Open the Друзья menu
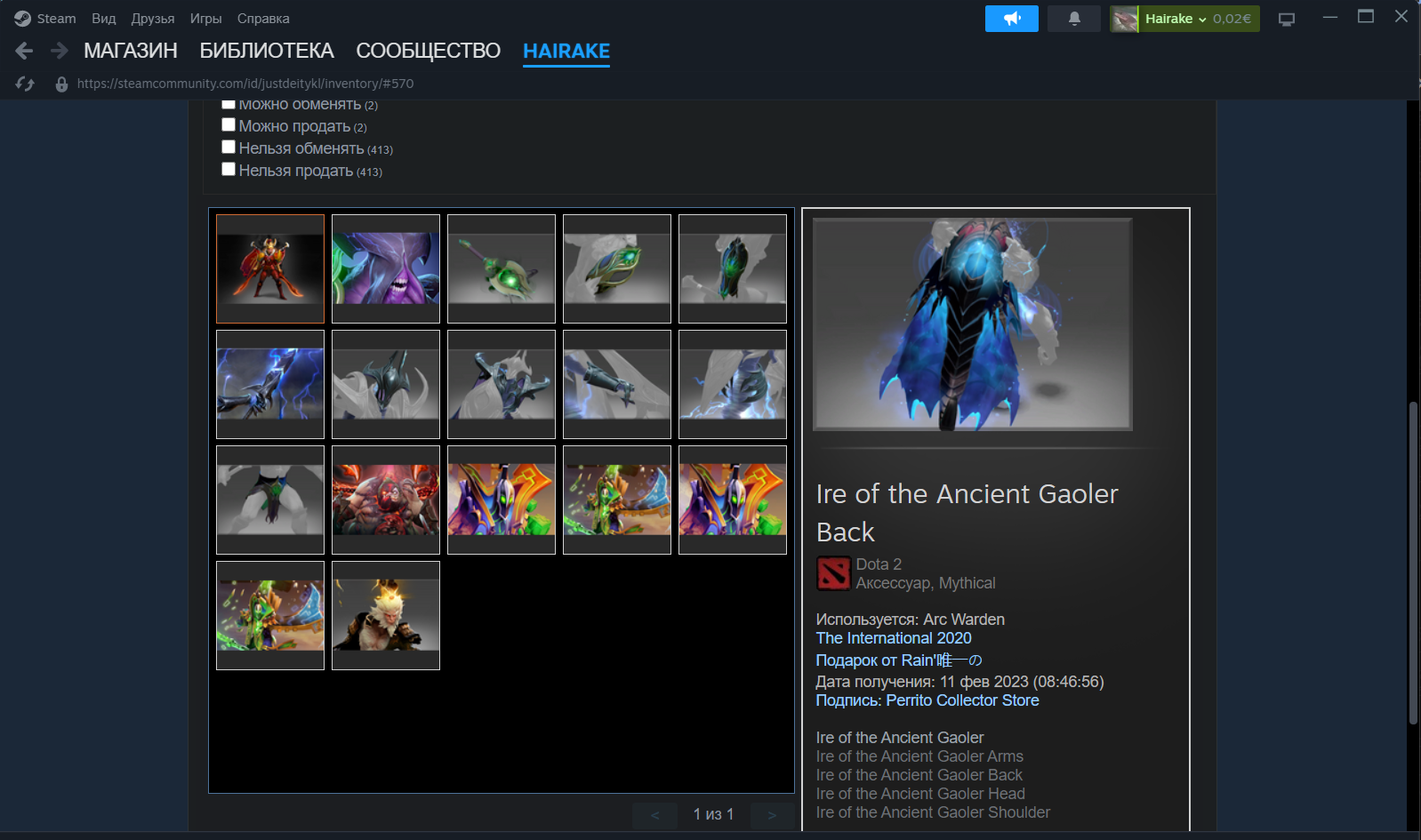The height and width of the screenshot is (840, 1421). pyautogui.click(x=153, y=19)
